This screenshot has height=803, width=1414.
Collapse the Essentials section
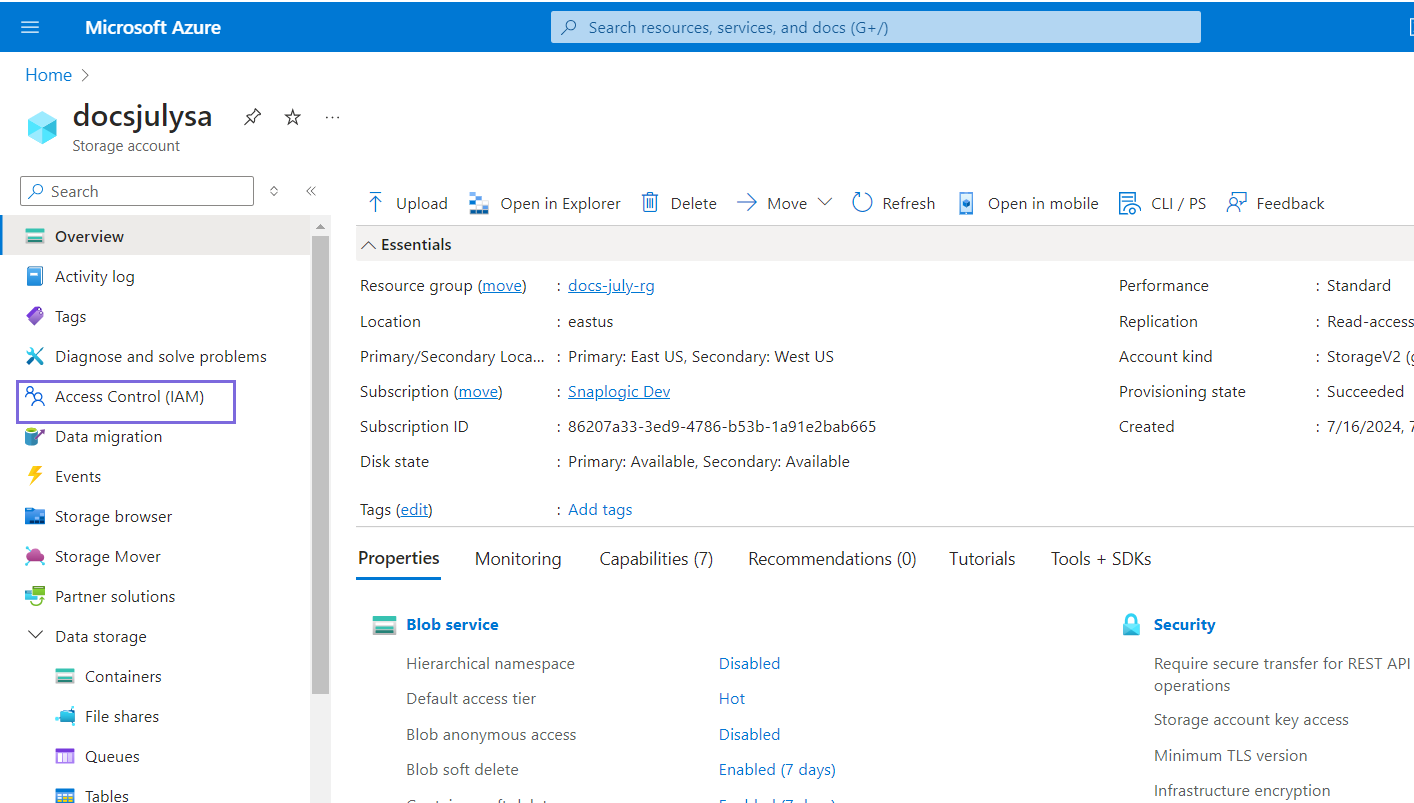pyautogui.click(x=369, y=245)
